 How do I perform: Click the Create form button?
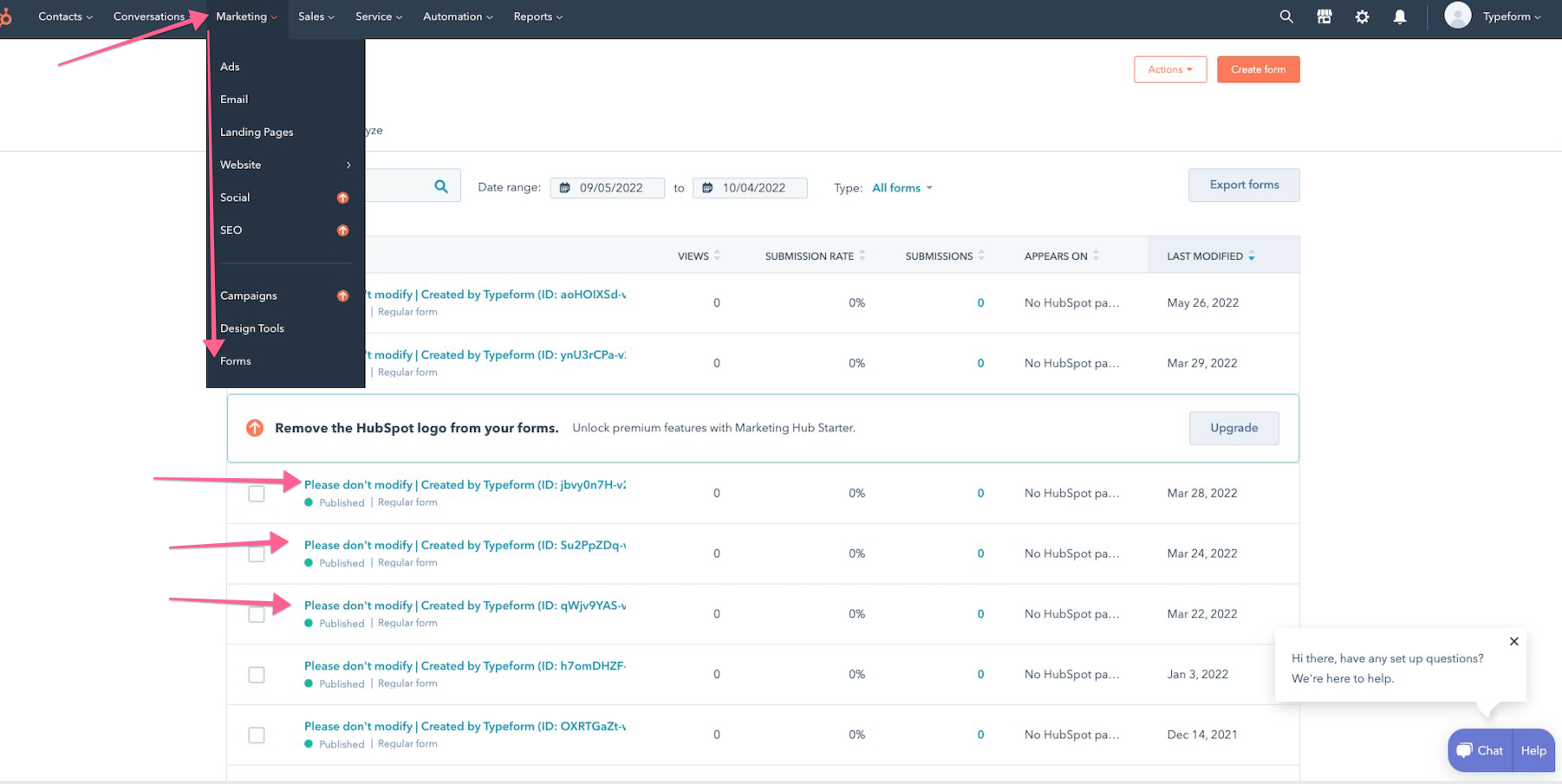1258,69
